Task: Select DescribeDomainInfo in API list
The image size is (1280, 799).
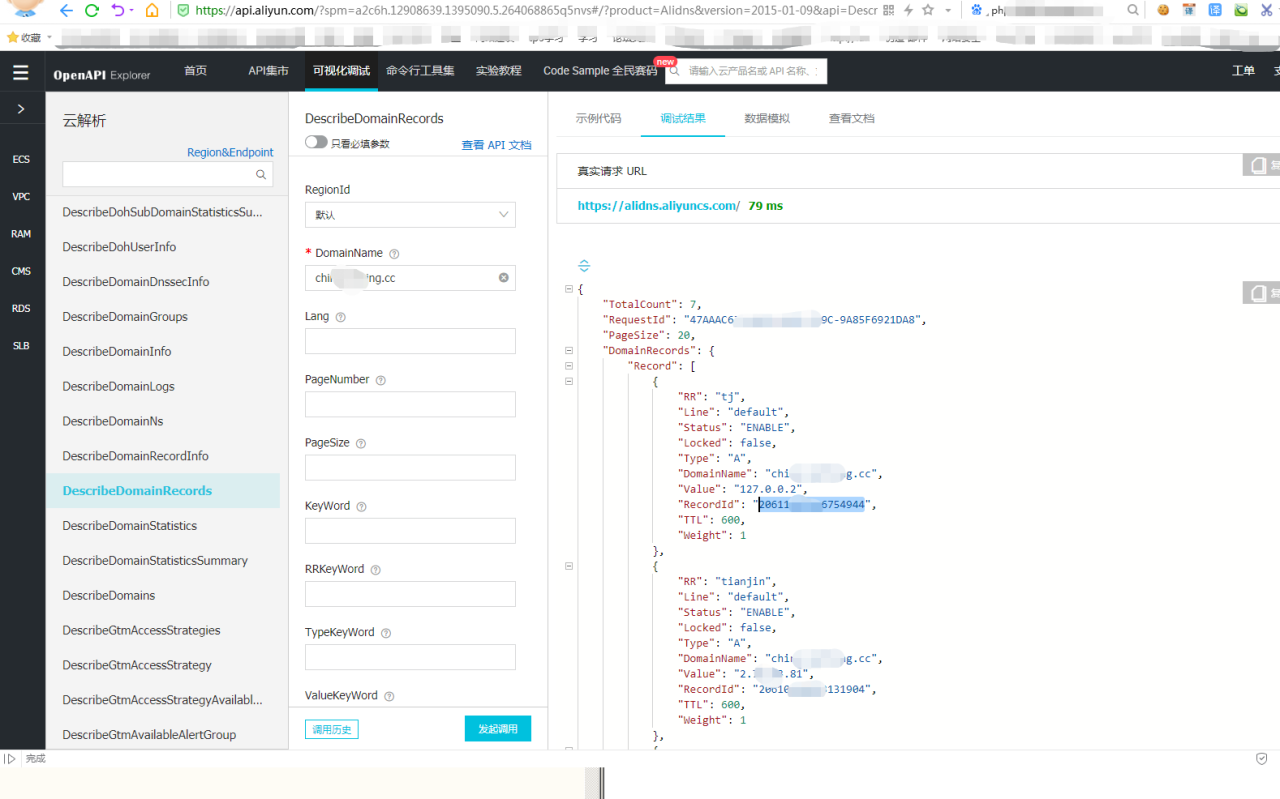Action: pos(117,351)
